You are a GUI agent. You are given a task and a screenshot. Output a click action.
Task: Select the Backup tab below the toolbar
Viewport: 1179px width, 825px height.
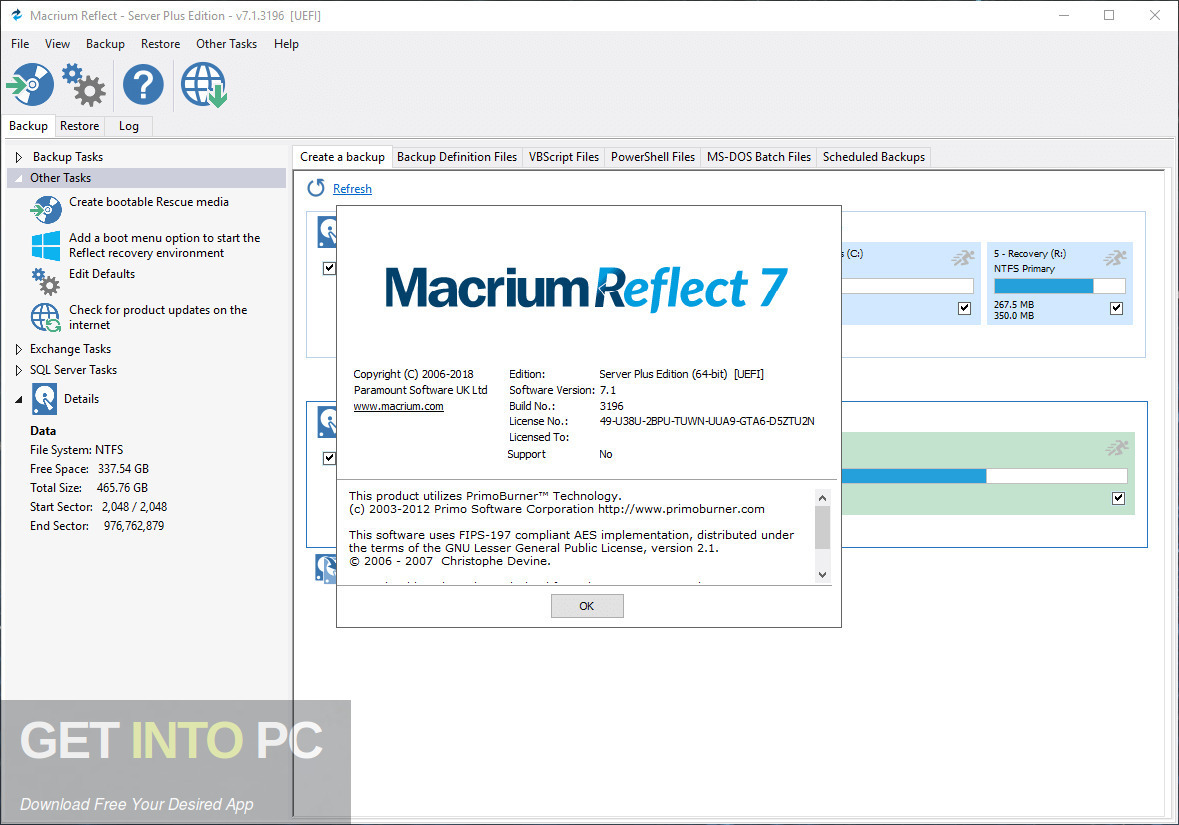tap(29, 126)
